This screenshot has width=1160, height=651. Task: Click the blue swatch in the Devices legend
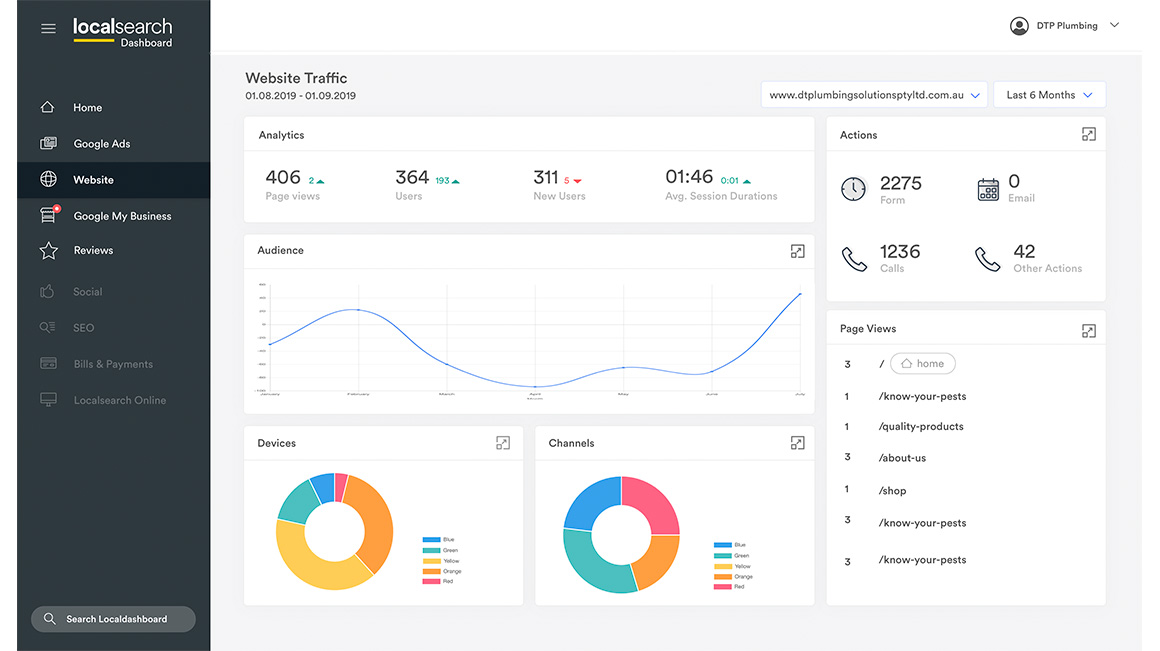coord(432,538)
